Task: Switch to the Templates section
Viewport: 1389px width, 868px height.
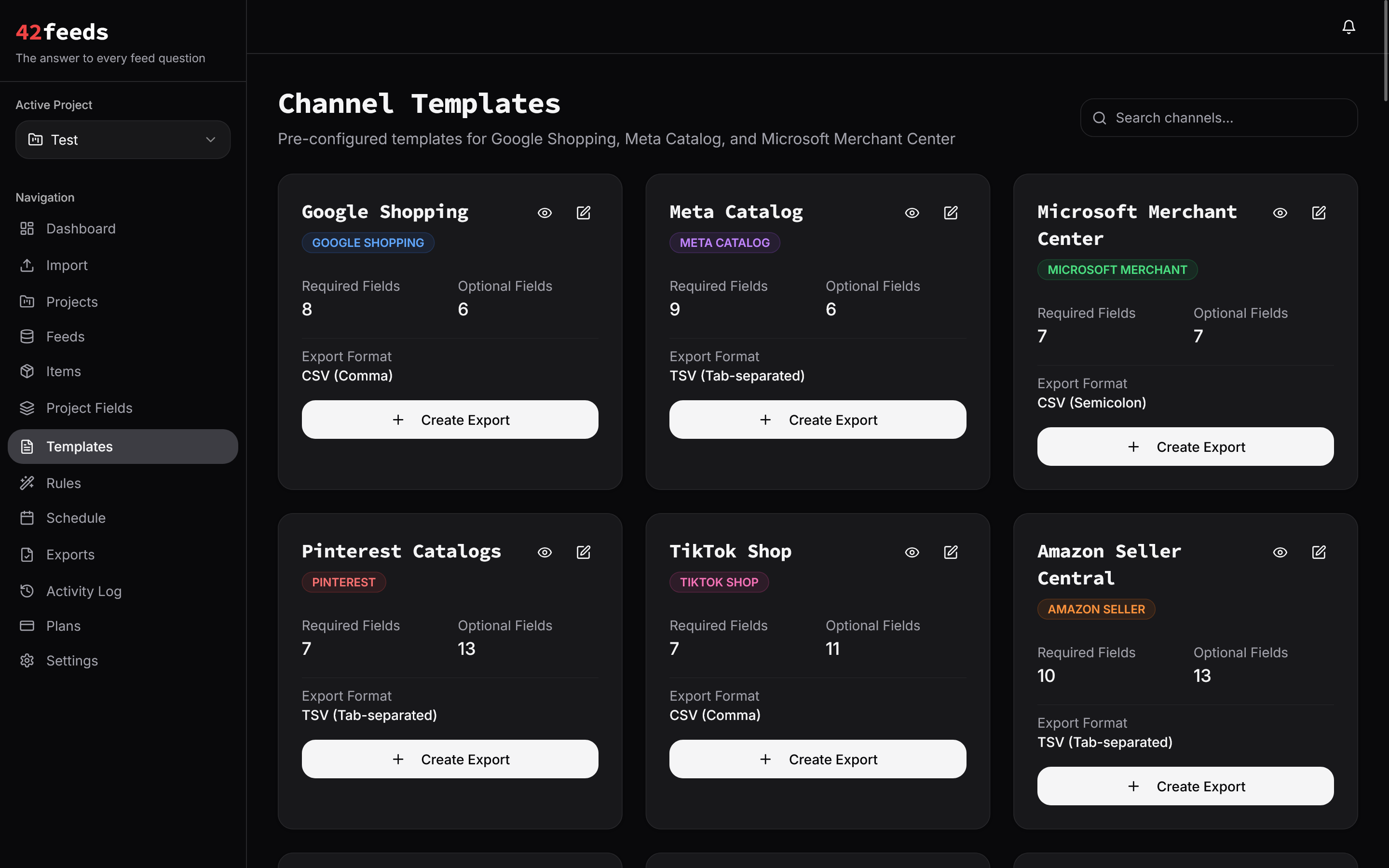Action: point(79,447)
